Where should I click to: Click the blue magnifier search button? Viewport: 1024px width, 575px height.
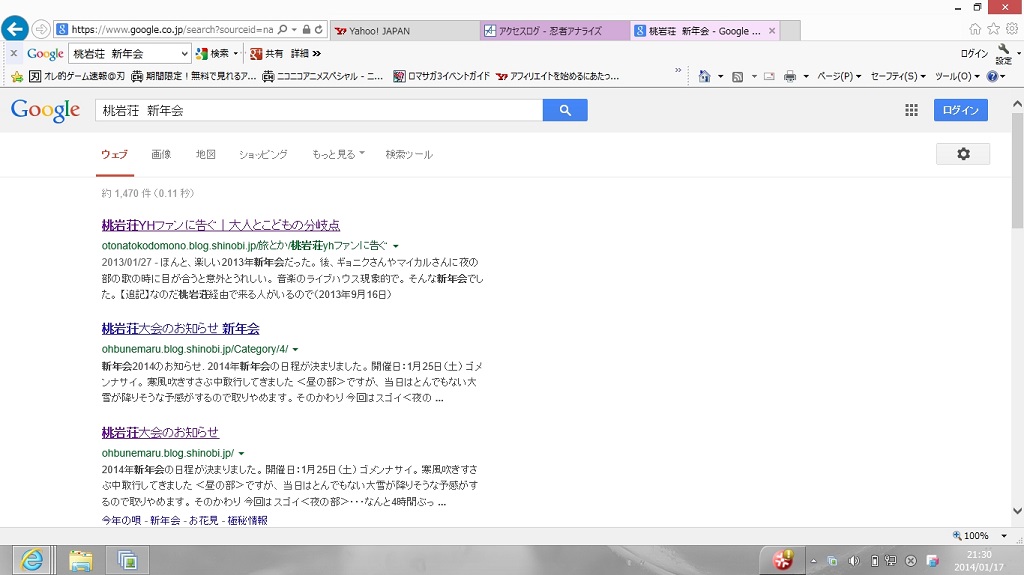coord(565,110)
